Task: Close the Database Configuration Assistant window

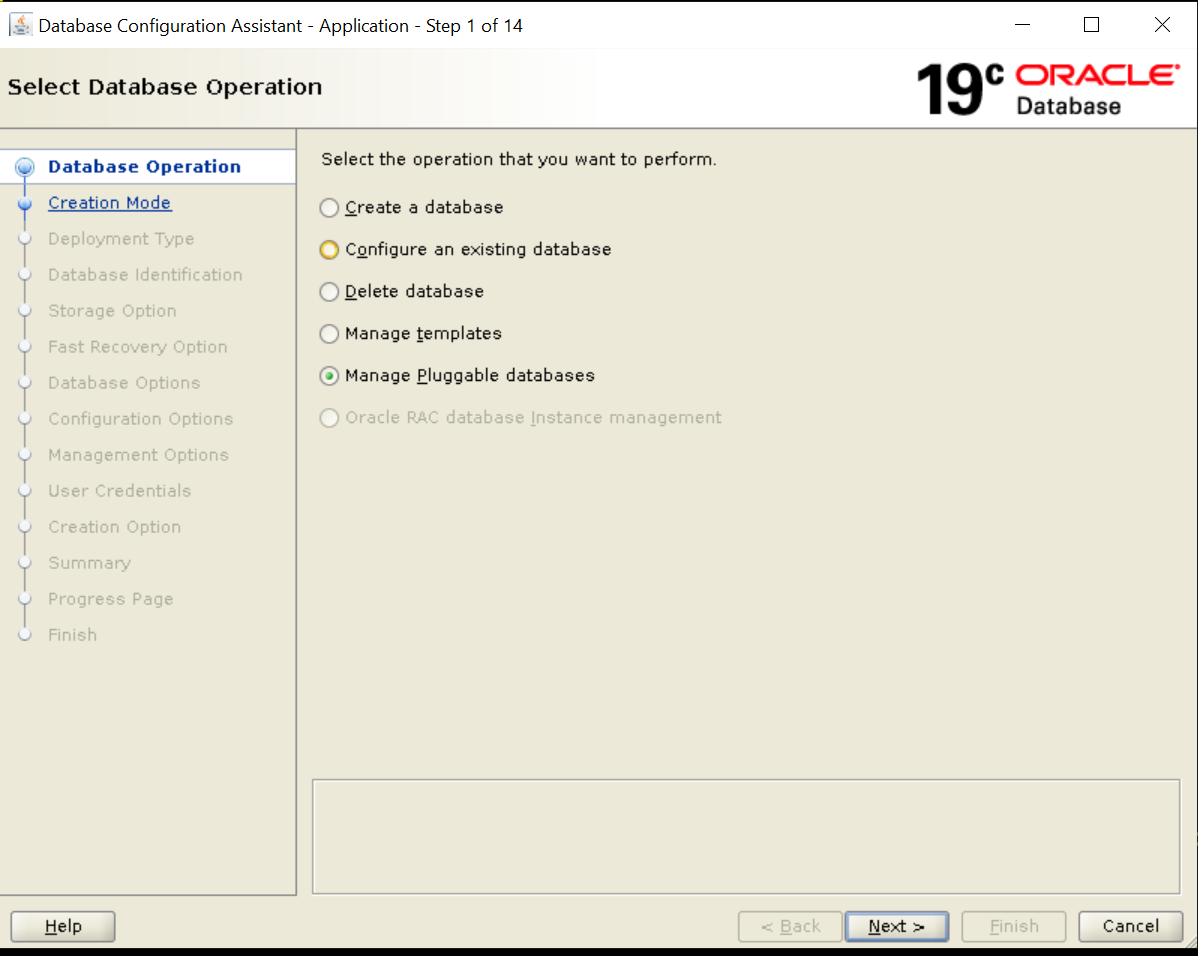Action: 1162,25
